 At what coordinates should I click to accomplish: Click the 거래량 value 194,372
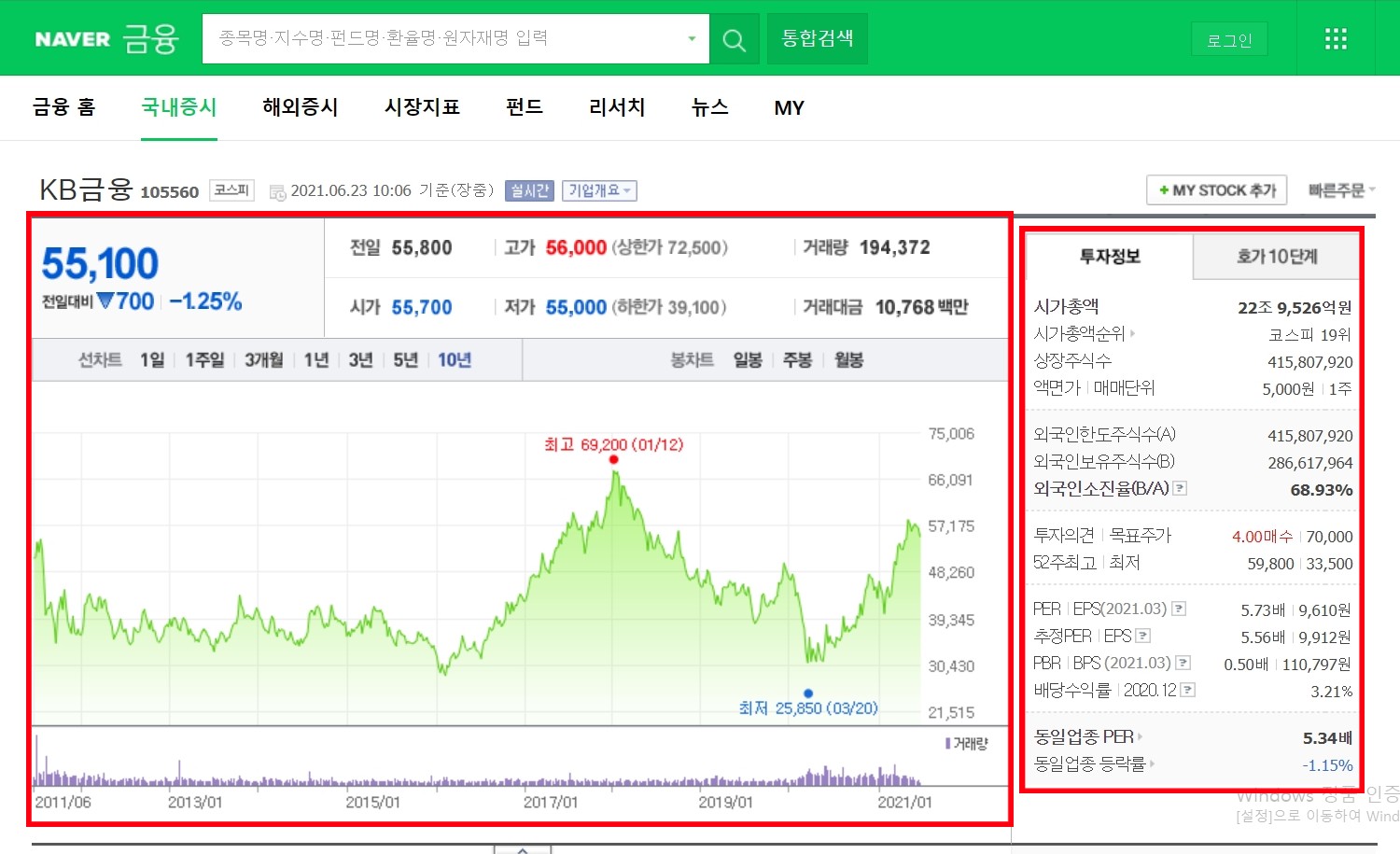pos(894,247)
